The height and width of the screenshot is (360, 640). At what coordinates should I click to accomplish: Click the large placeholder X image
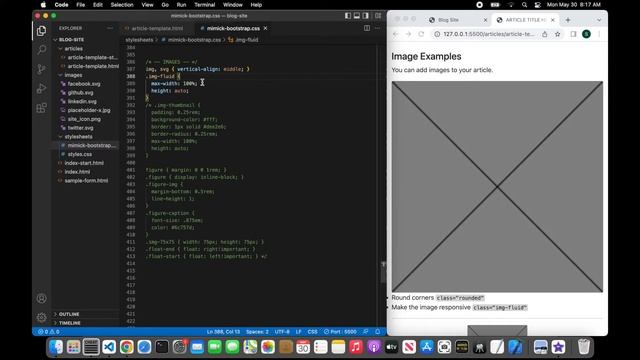(497, 187)
